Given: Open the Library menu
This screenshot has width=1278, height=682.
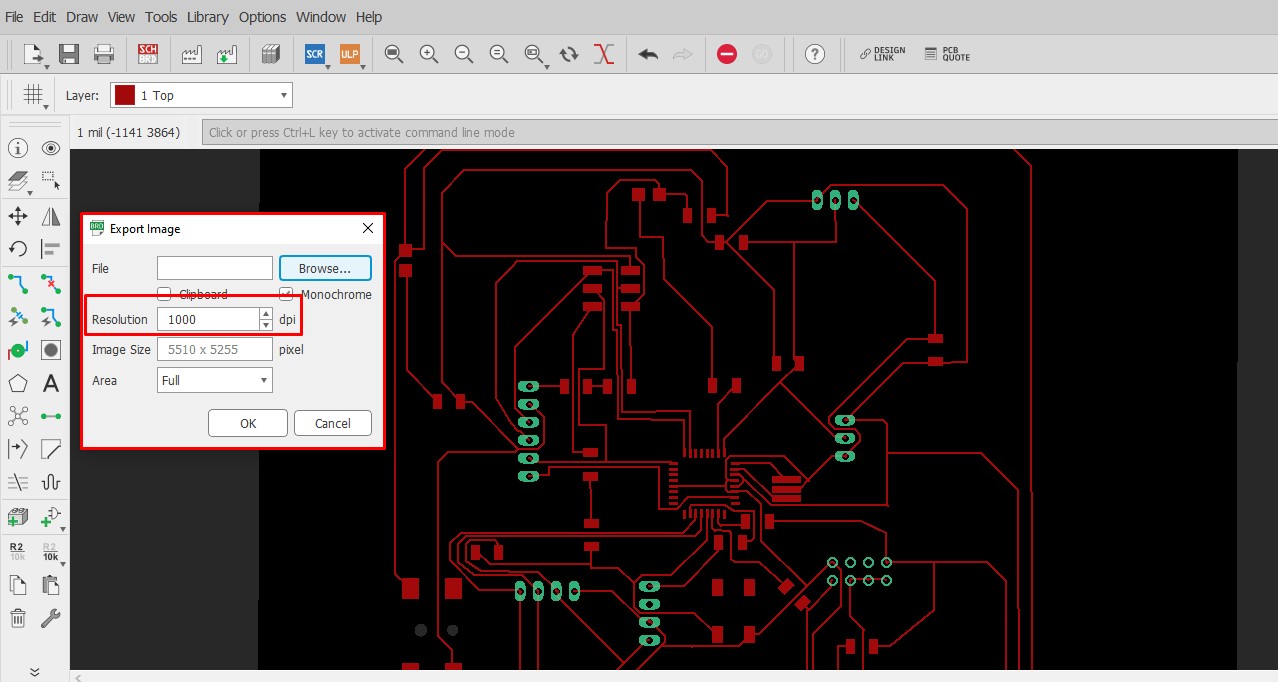Looking at the screenshot, I should 207,17.
